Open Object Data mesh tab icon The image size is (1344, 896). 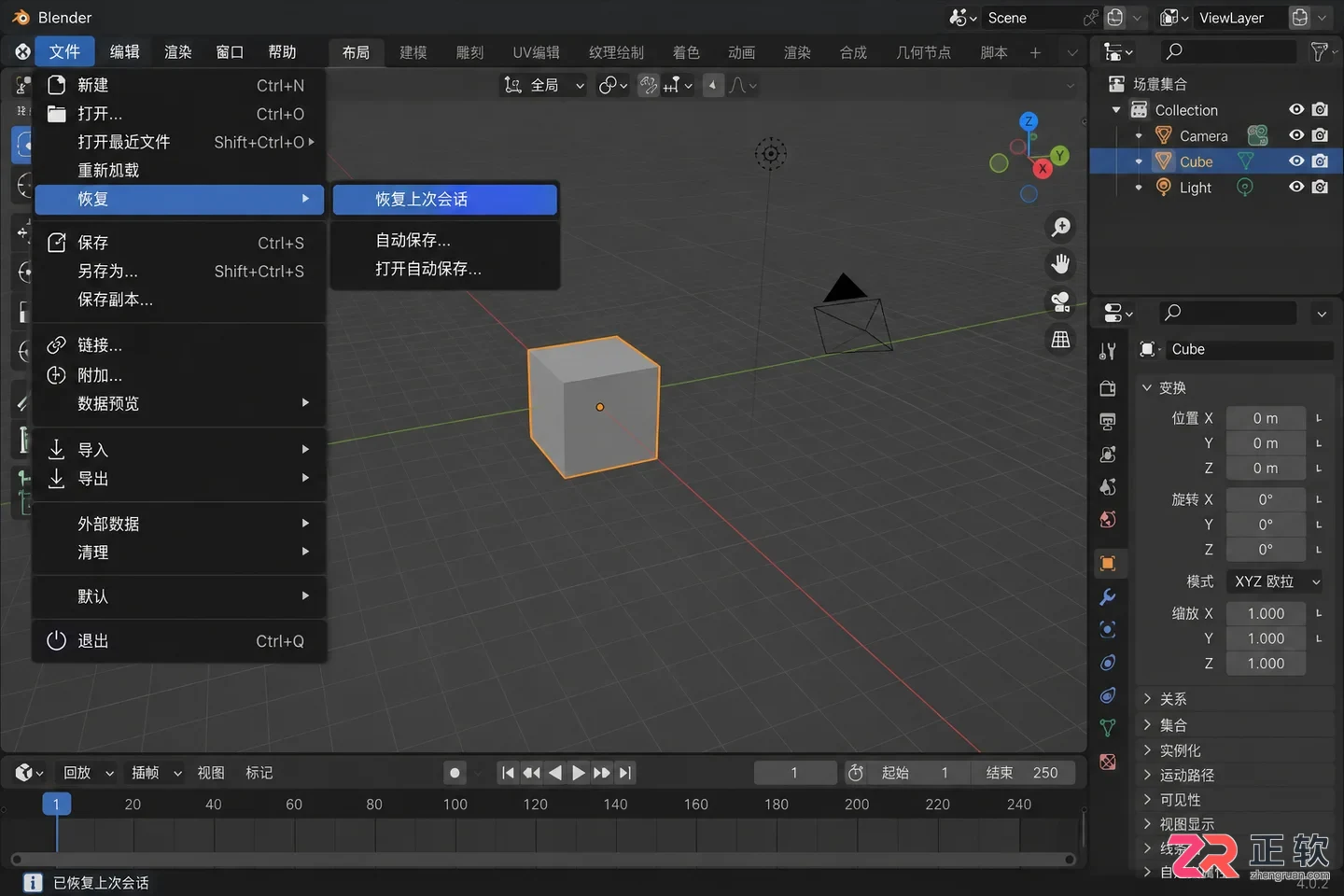click(x=1108, y=728)
